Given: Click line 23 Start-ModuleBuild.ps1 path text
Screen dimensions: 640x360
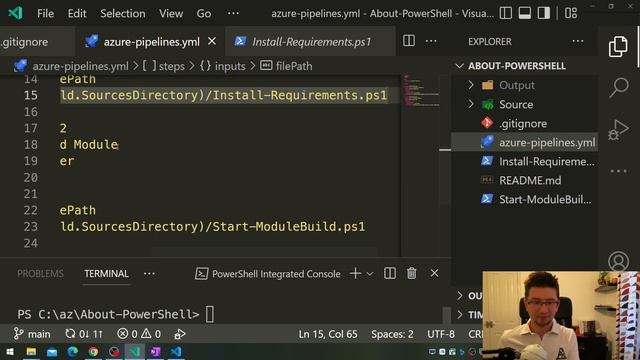Looking at the screenshot, I should pos(212,227).
